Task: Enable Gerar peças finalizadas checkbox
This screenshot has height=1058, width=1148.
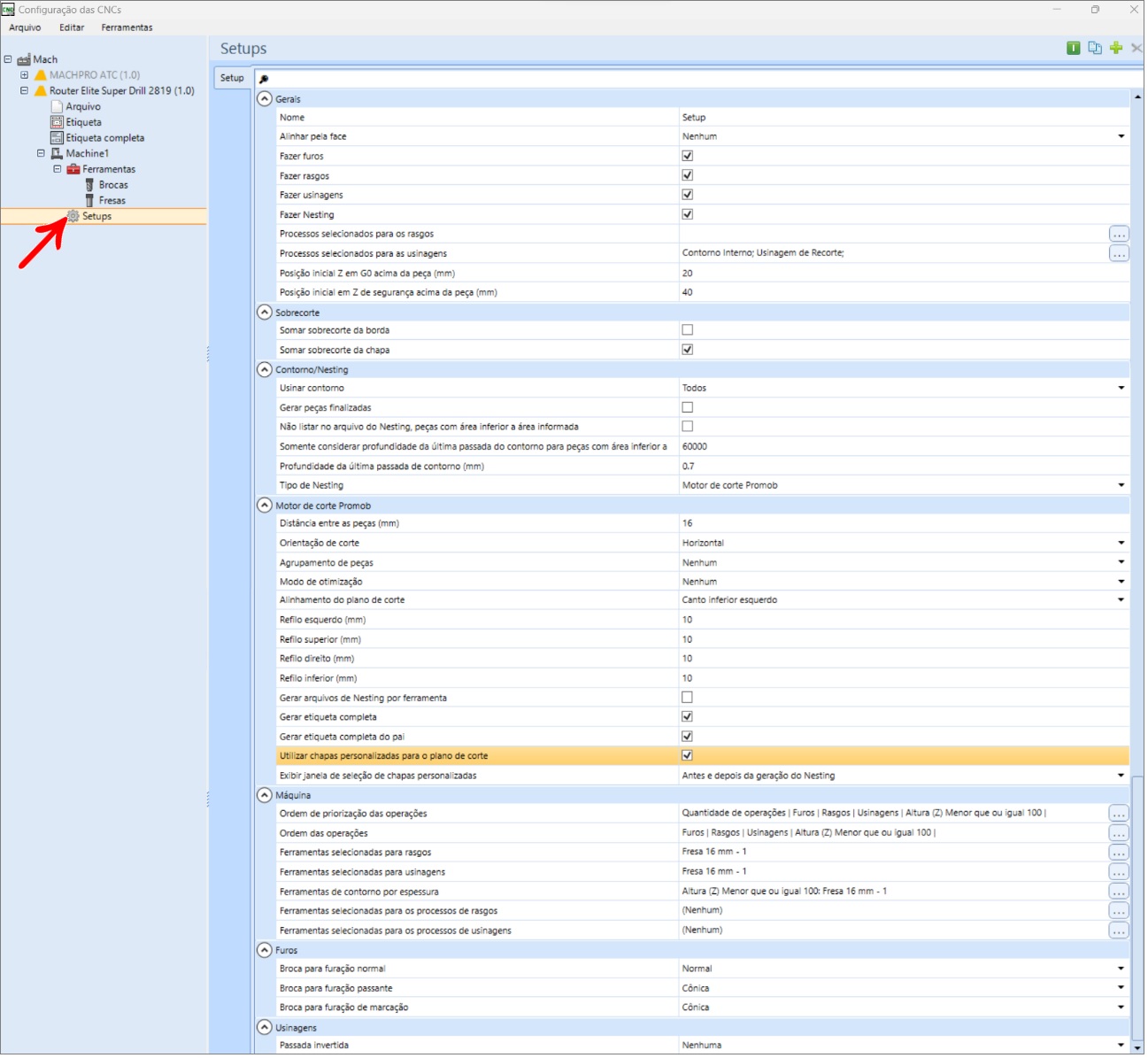Action: [x=687, y=407]
